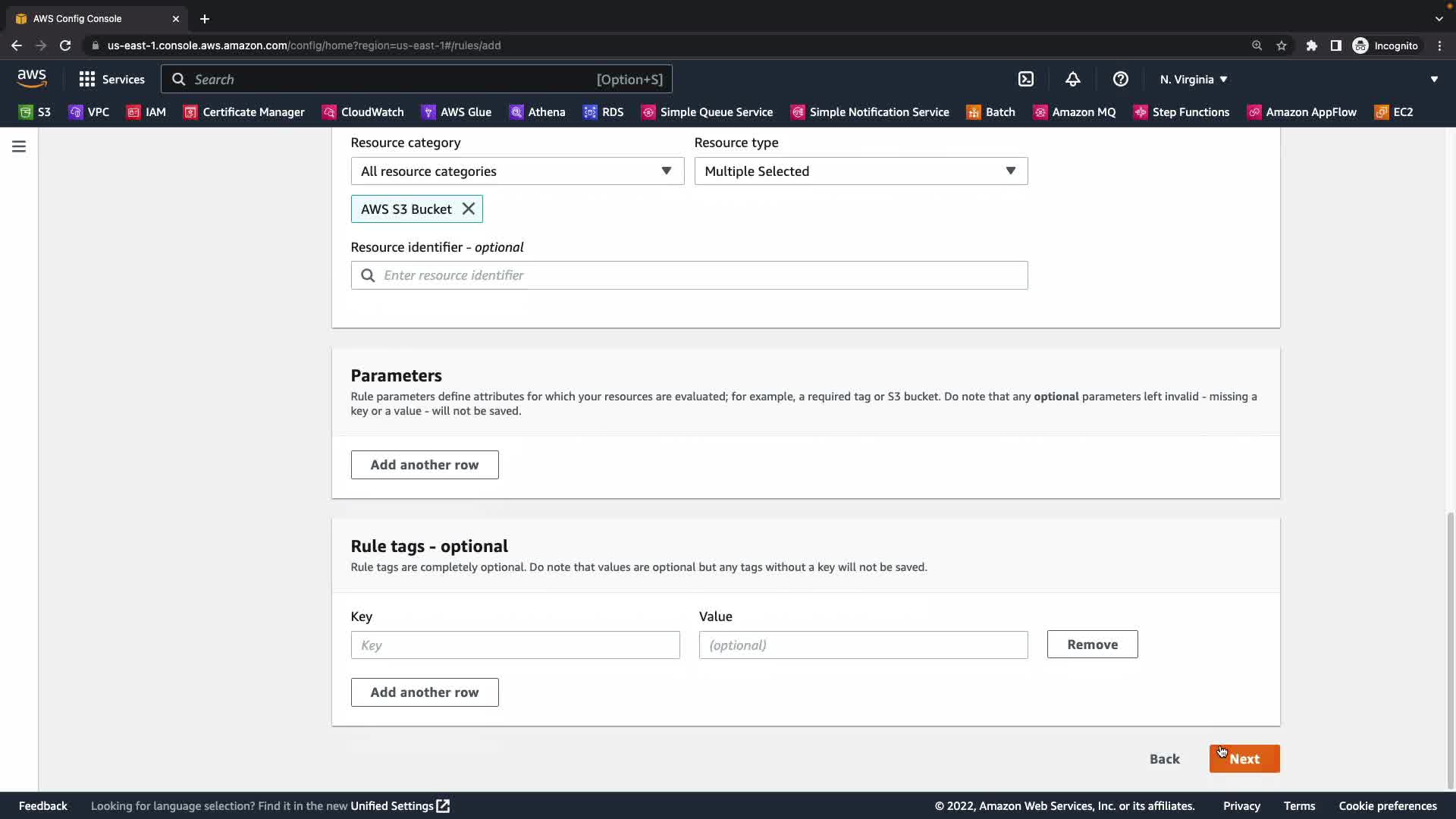Click Add another row under Parameters
This screenshot has height=819, width=1456.
click(425, 465)
